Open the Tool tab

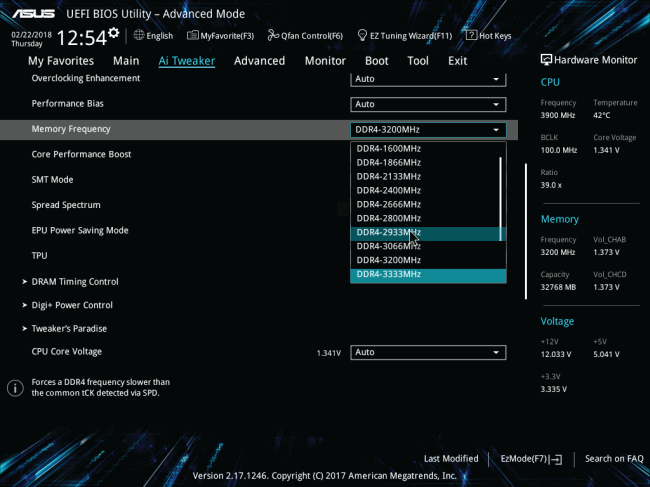coord(418,61)
